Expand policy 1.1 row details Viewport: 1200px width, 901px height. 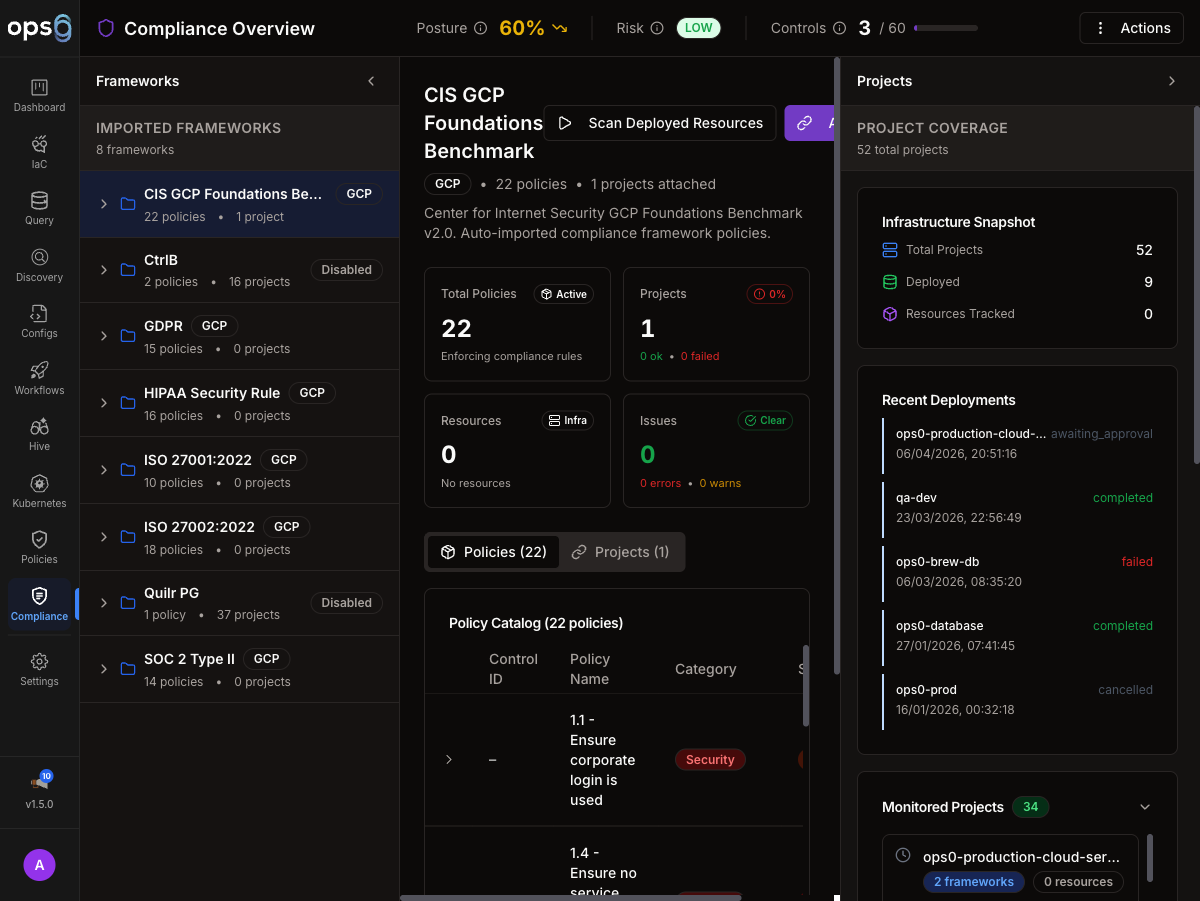pyautogui.click(x=449, y=760)
